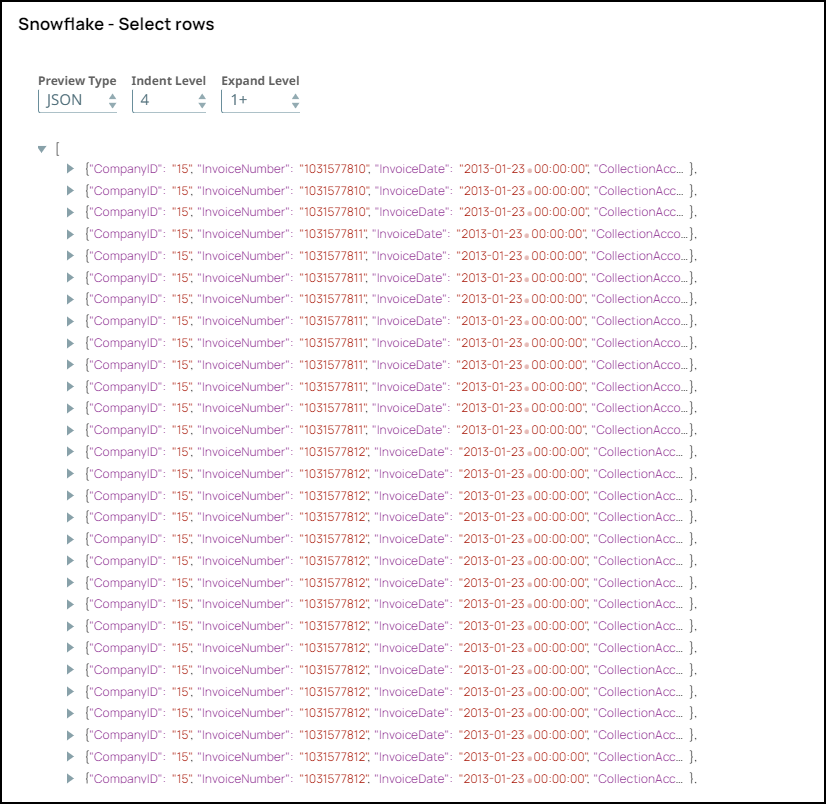Screen dimensions: 826x804
Task: Open the Expand Level dropdown showing 1+
Action: (x=260, y=100)
